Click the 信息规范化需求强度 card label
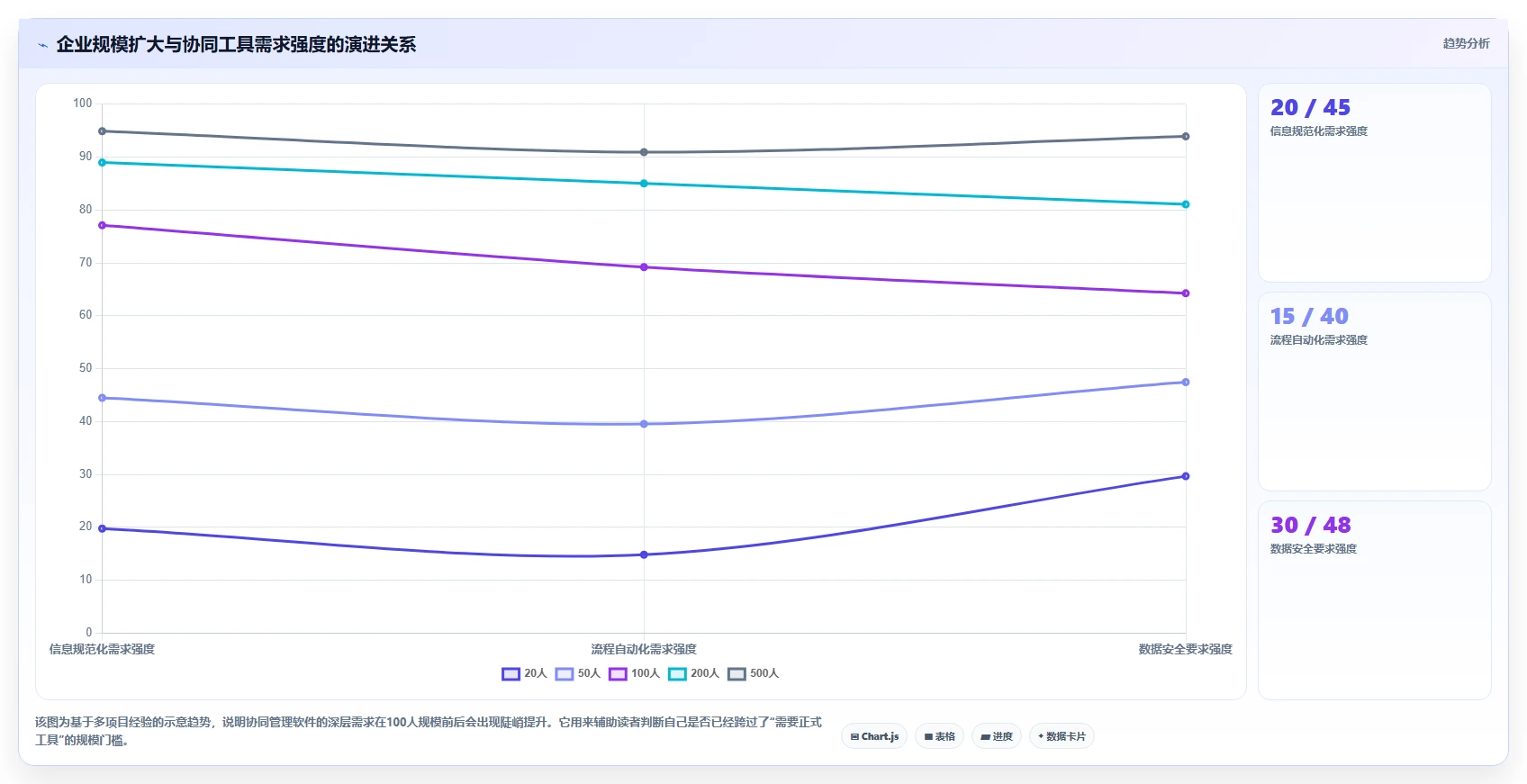The height and width of the screenshot is (784, 1527). pyautogui.click(x=1318, y=131)
